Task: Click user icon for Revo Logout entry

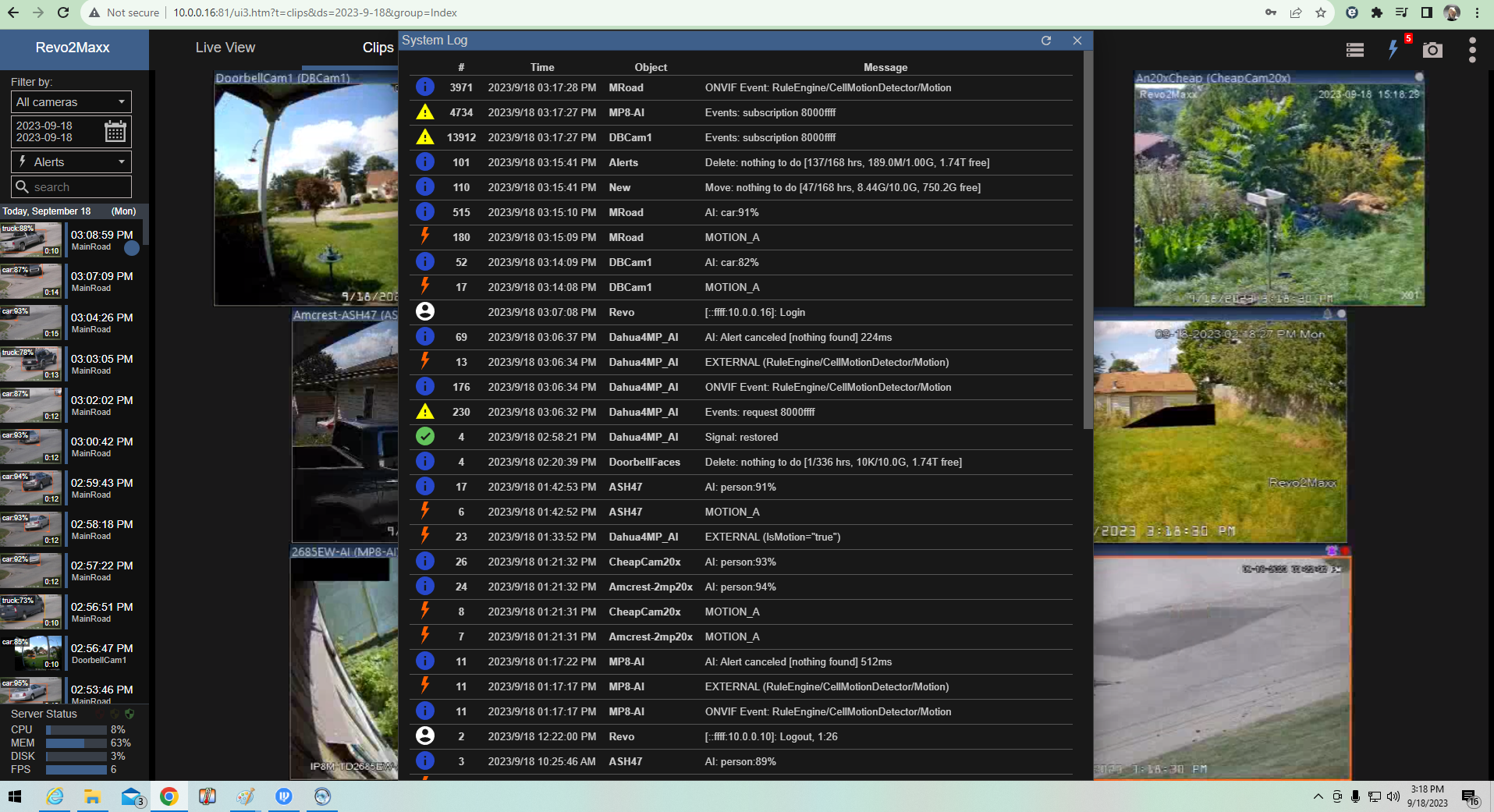Action: (425, 736)
